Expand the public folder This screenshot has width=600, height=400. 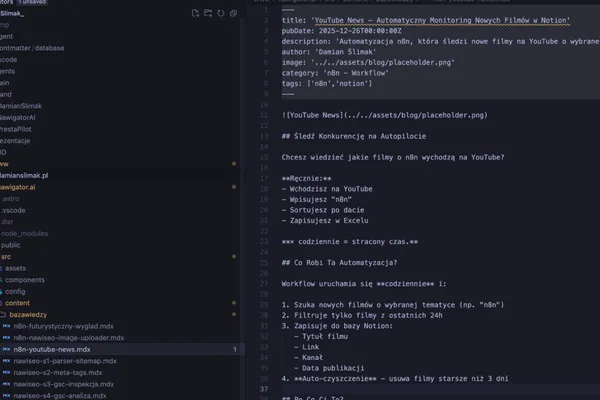click(10, 245)
